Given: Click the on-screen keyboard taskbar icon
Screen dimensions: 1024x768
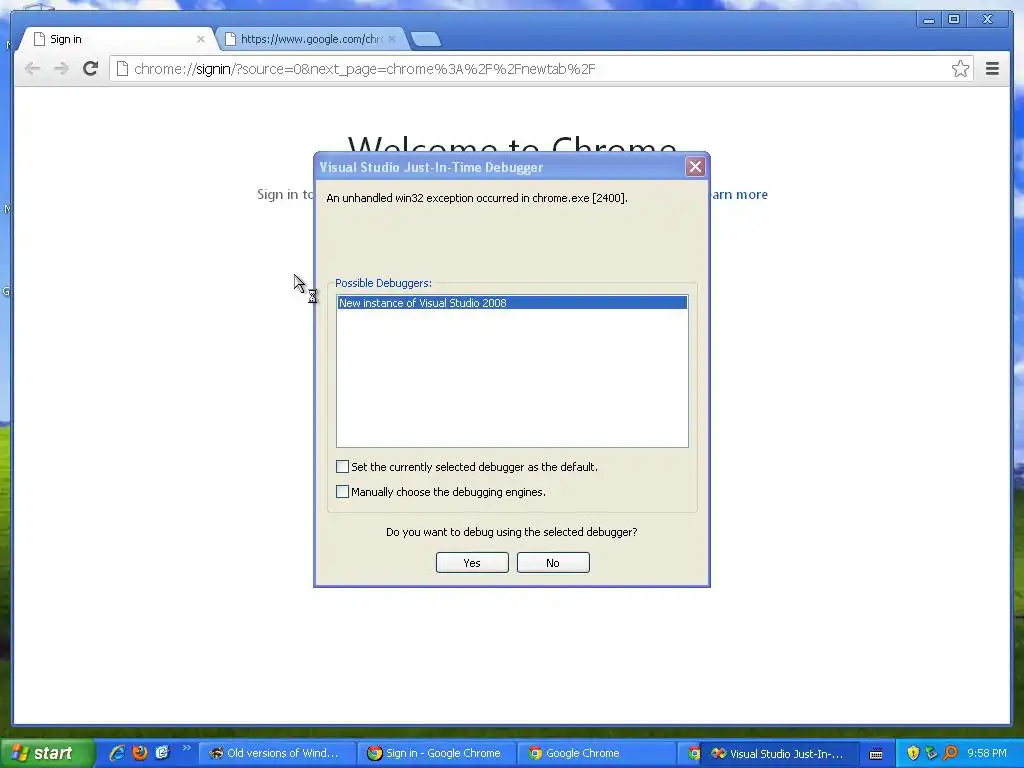Looking at the screenshot, I should (876, 754).
